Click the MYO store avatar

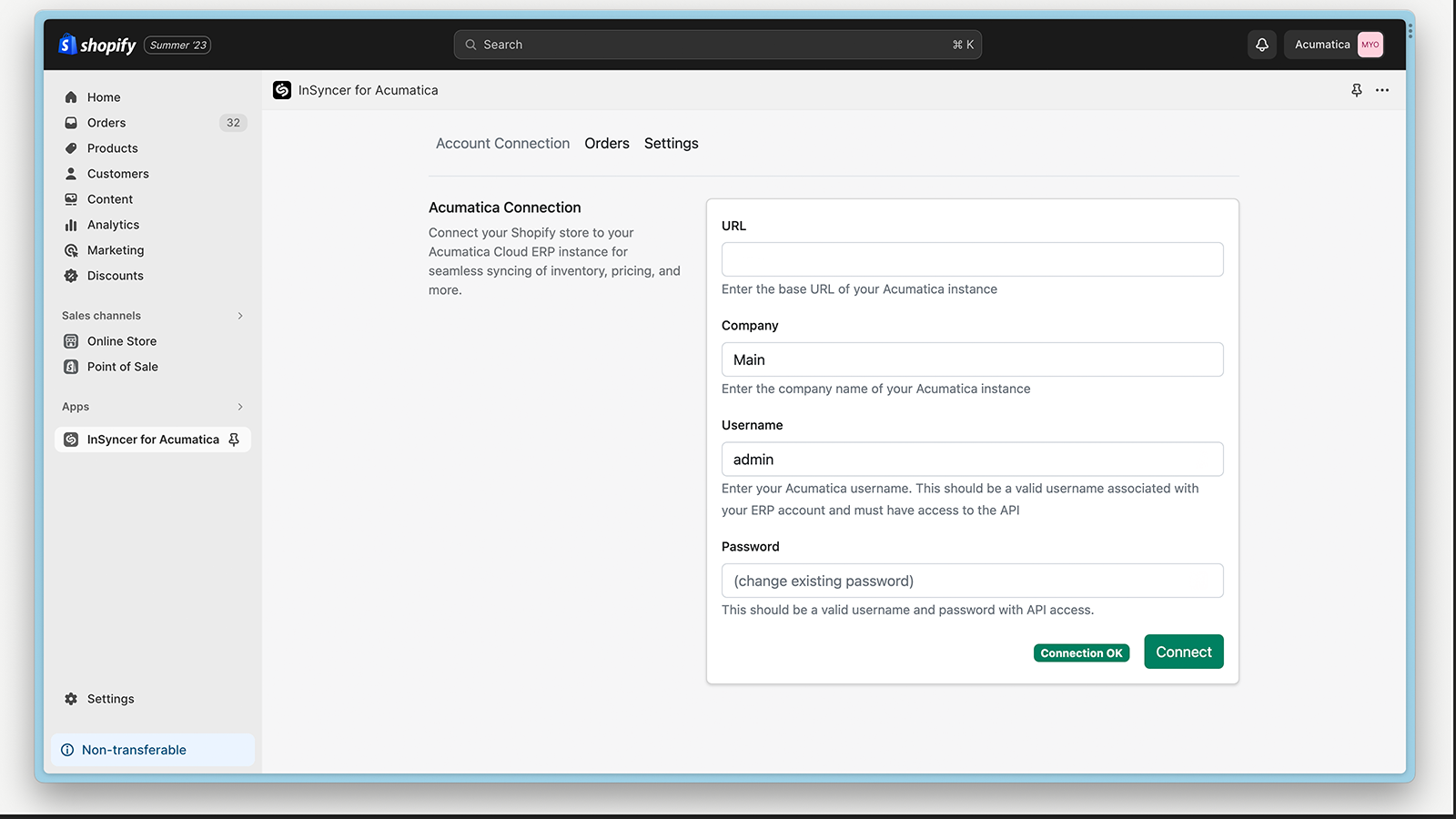(x=1370, y=45)
